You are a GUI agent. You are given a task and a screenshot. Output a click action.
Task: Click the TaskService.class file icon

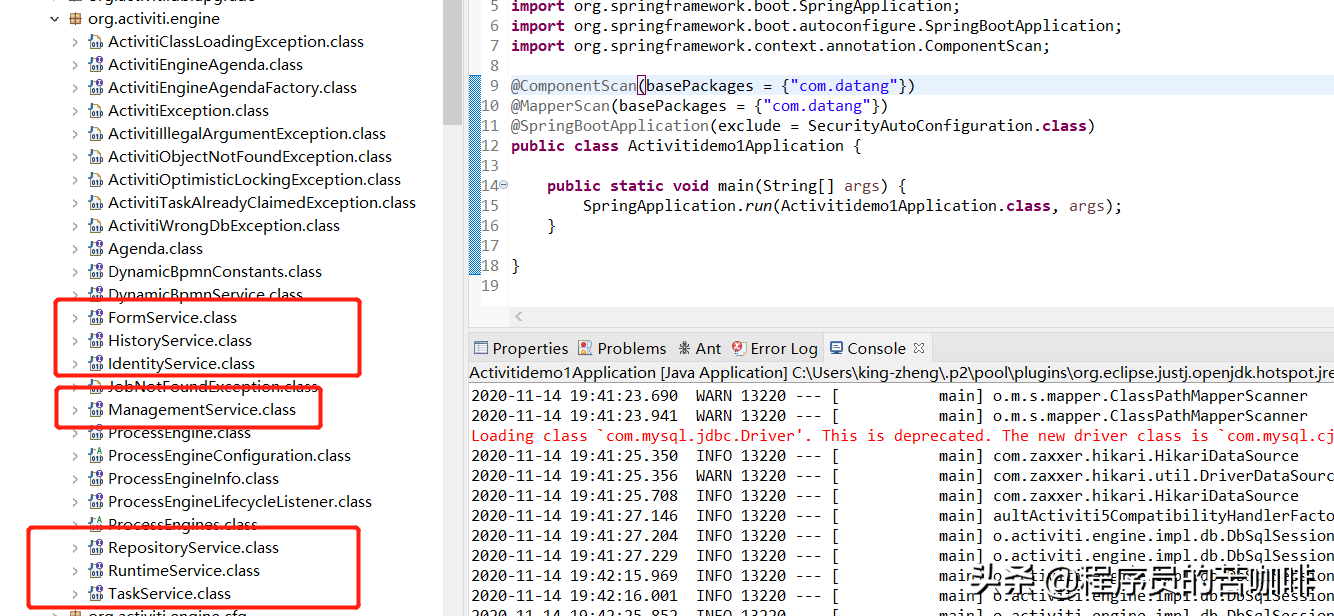[x=96, y=594]
